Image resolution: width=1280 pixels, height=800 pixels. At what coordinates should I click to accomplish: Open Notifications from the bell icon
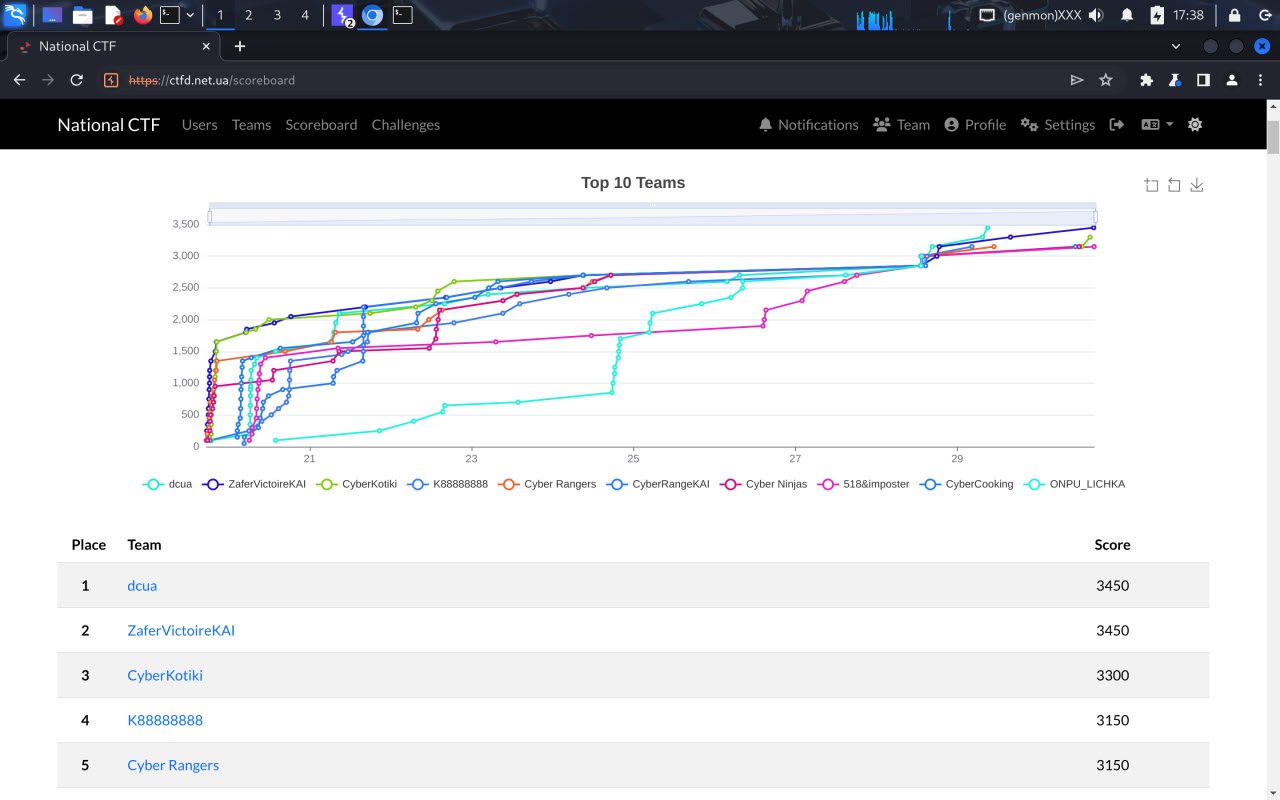(x=808, y=125)
